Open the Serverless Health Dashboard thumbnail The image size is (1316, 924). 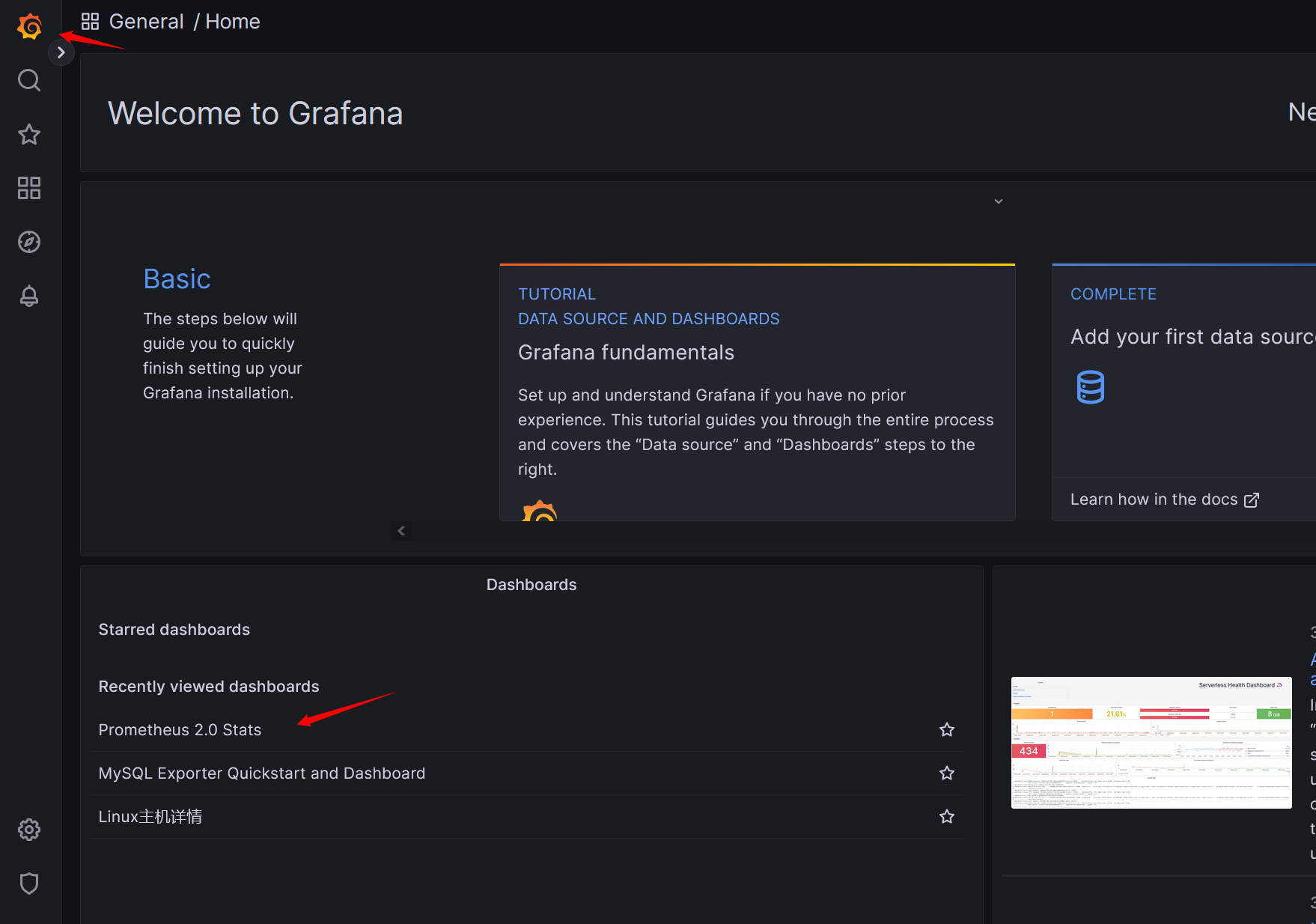point(1151,743)
